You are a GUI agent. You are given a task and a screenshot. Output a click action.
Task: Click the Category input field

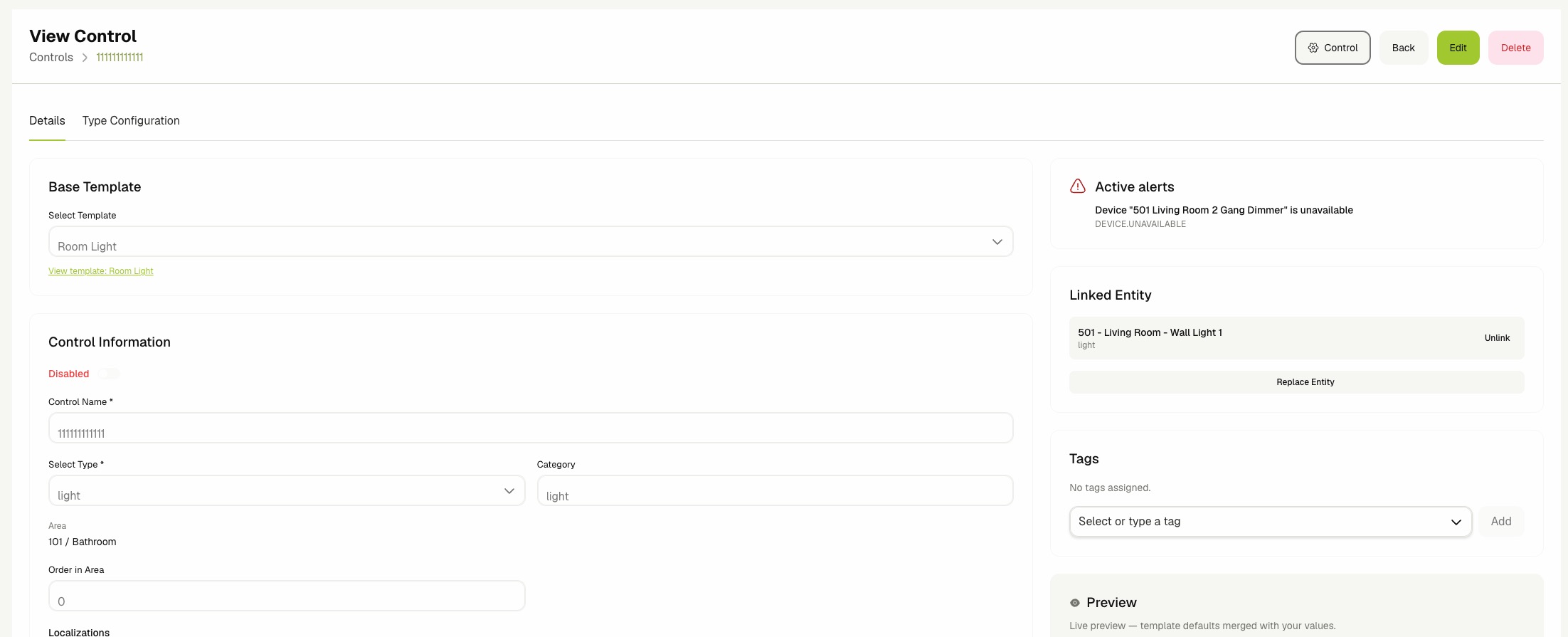775,490
